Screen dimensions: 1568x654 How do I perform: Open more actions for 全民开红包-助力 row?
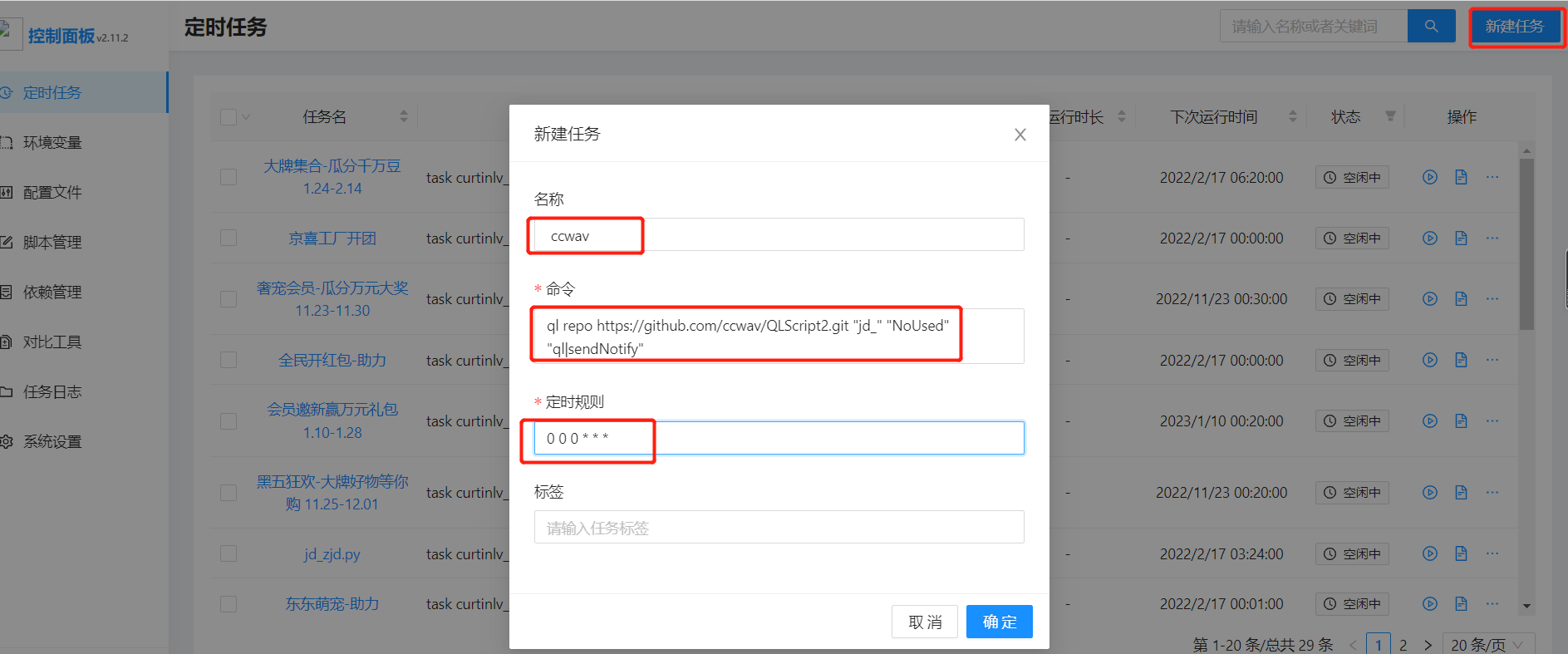(x=1492, y=360)
